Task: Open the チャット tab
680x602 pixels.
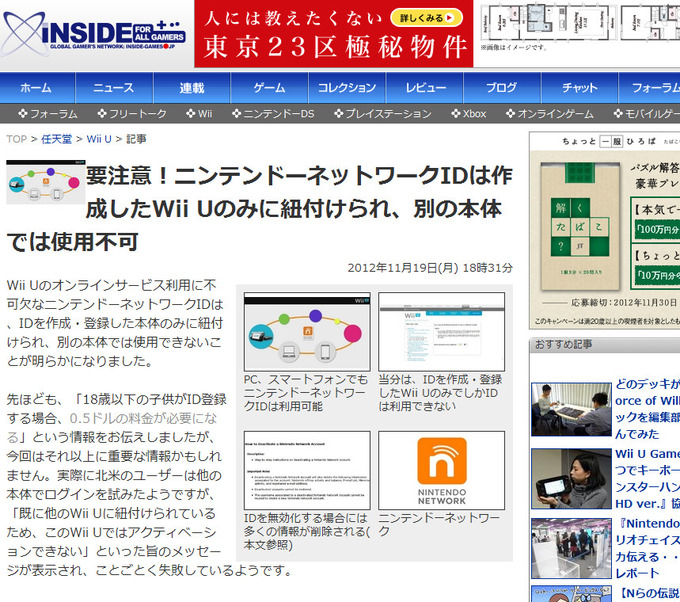Action: (x=579, y=88)
